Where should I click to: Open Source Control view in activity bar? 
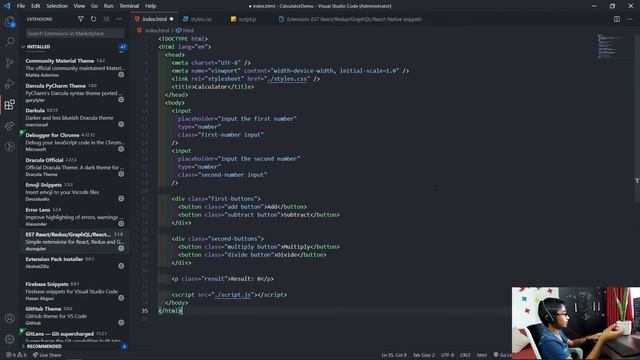pyautogui.click(x=9, y=63)
